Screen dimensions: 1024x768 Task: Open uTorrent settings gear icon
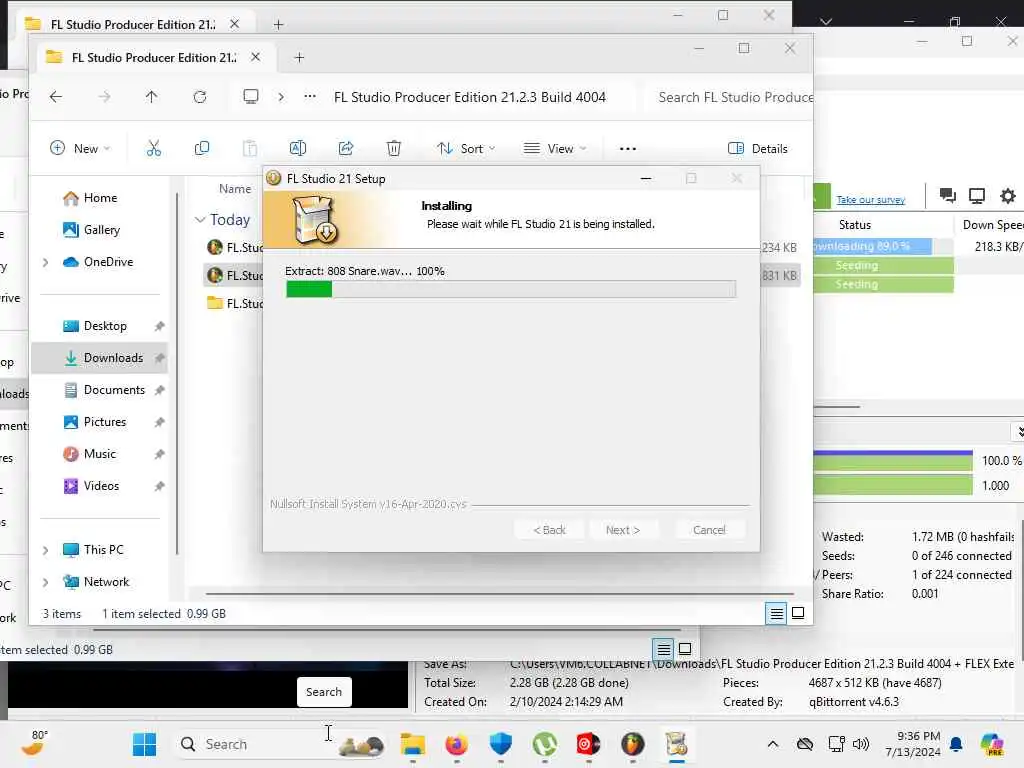point(1008,196)
